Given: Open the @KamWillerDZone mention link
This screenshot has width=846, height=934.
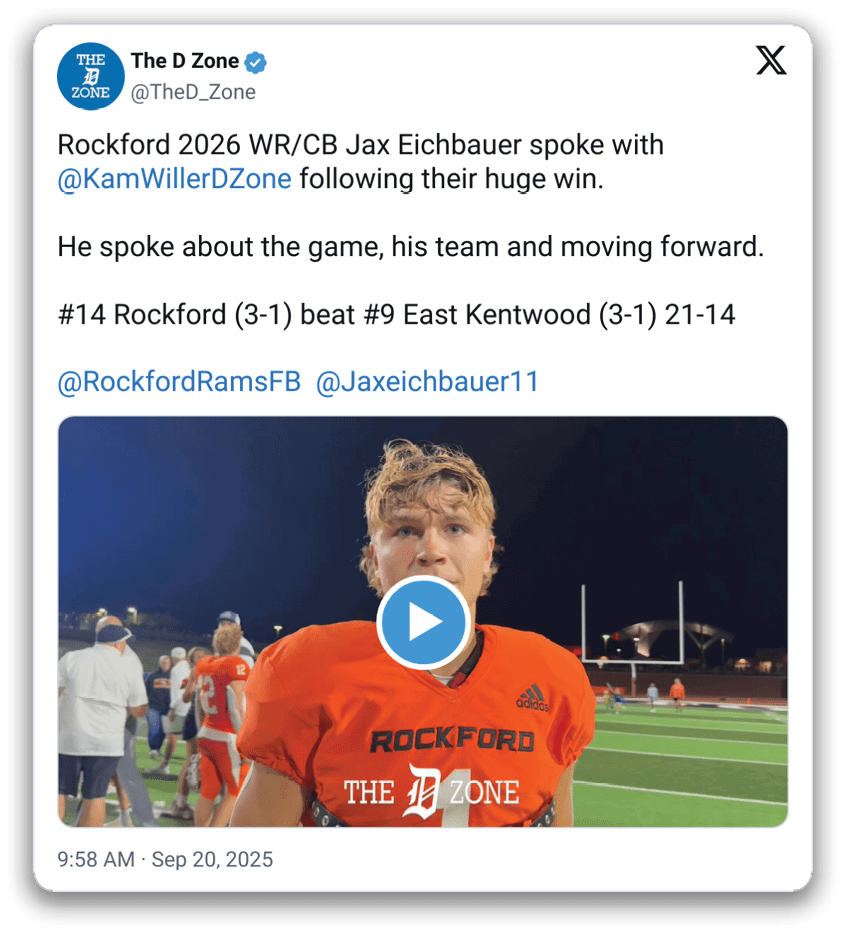Looking at the screenshot, I should tap(175, 179).
